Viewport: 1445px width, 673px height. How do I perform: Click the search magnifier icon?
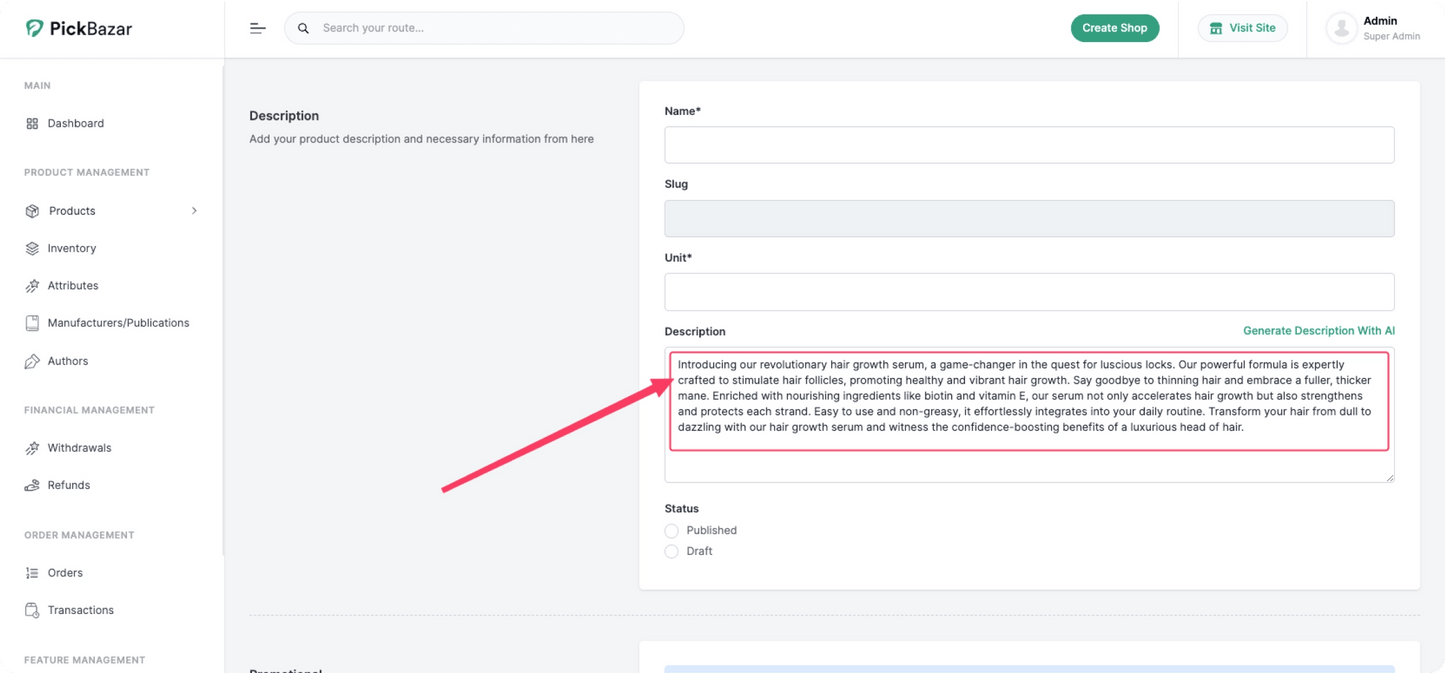coord(303,28)
